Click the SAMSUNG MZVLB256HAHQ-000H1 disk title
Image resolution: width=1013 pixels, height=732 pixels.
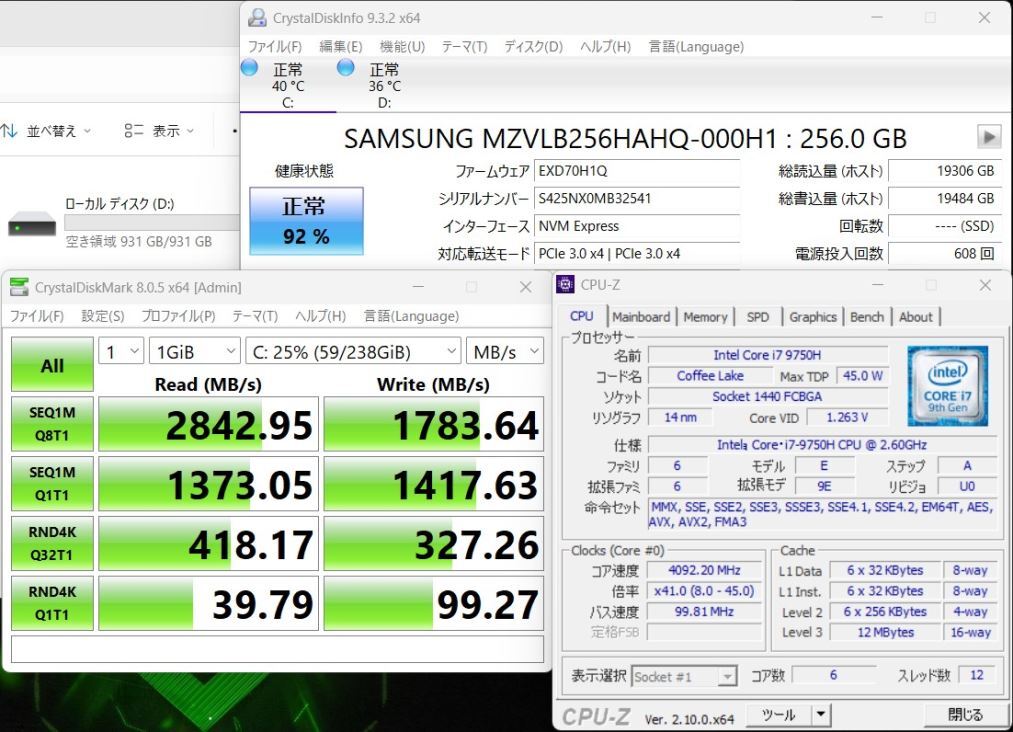tap(625, 138)
